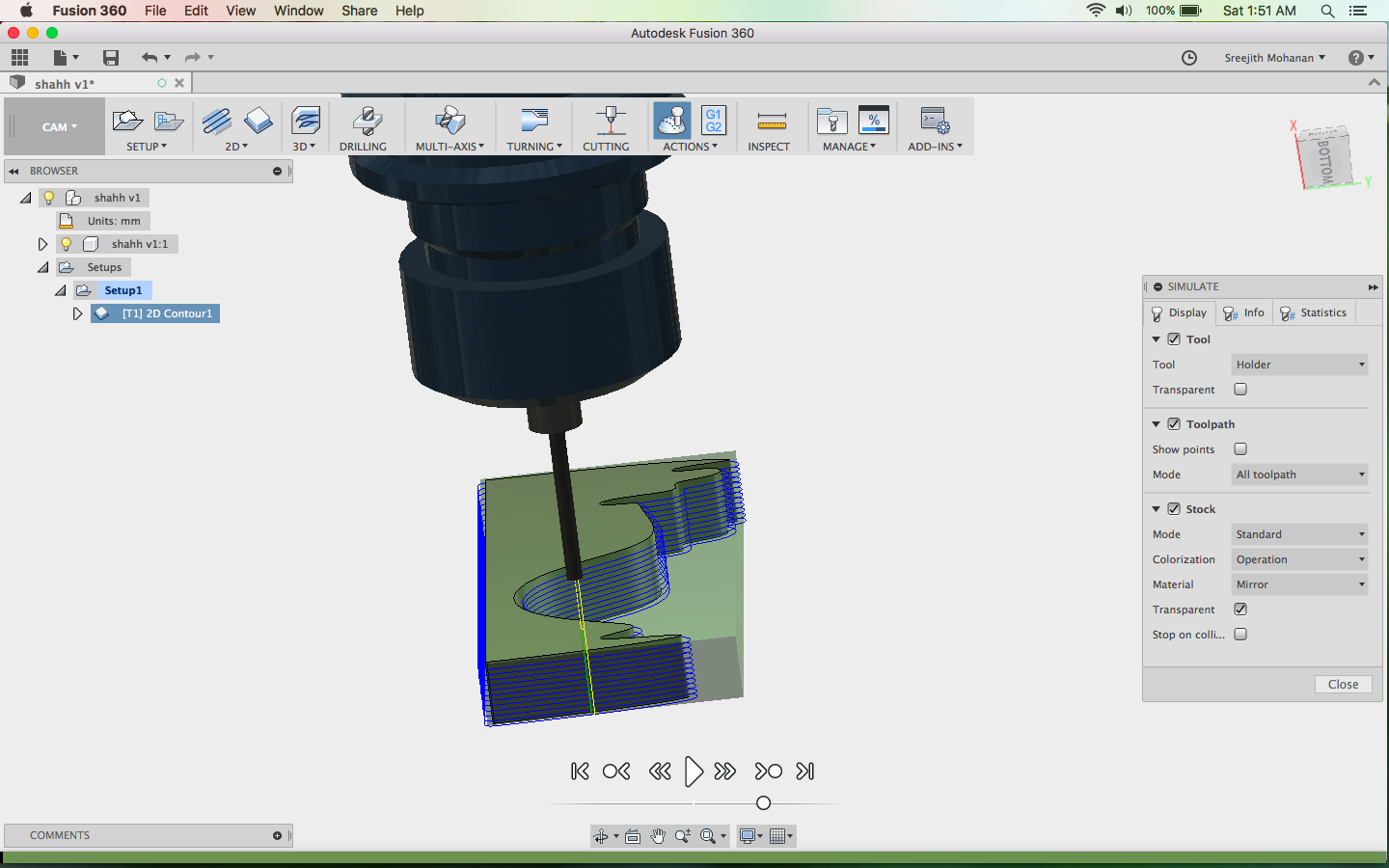Open the Window menu
This screenshot has width=1389, height=868.
[x=299, y=11]
